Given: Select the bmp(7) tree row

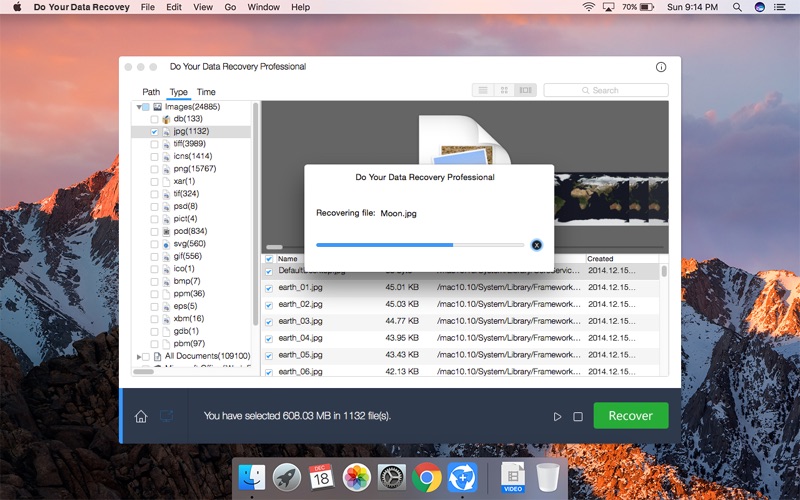Looking at the screenshot, I should click(192, 281).
